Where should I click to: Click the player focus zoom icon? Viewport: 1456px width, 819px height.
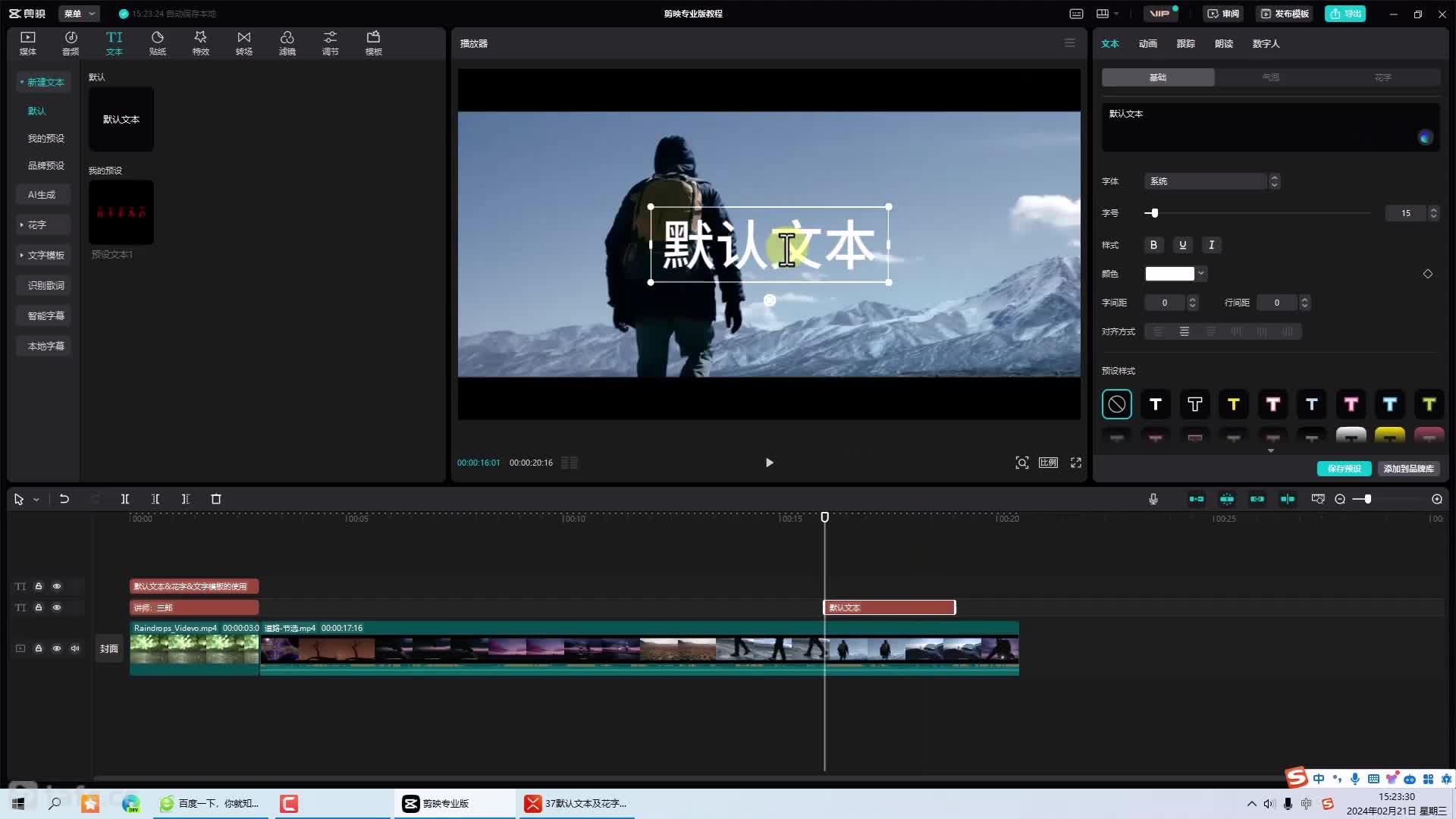1022,463
